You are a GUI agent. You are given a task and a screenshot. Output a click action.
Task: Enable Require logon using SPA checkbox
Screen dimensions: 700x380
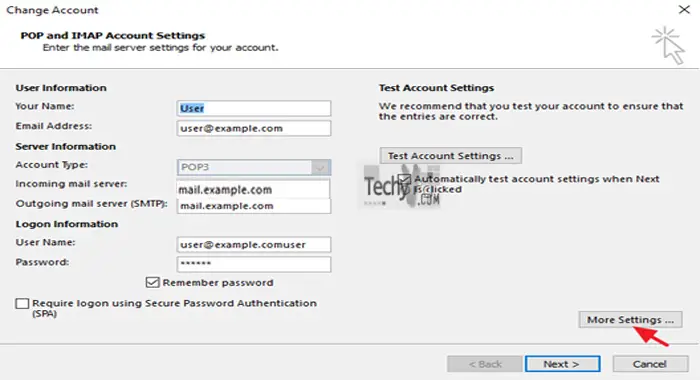22,304
